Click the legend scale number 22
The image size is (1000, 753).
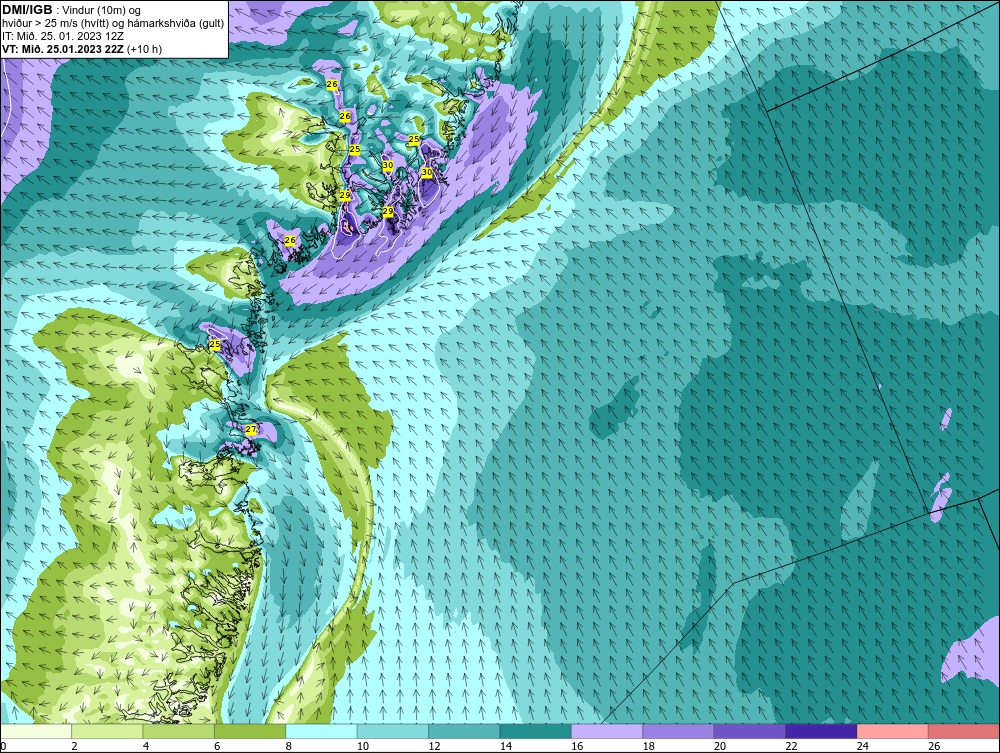[x=791, y=746]
